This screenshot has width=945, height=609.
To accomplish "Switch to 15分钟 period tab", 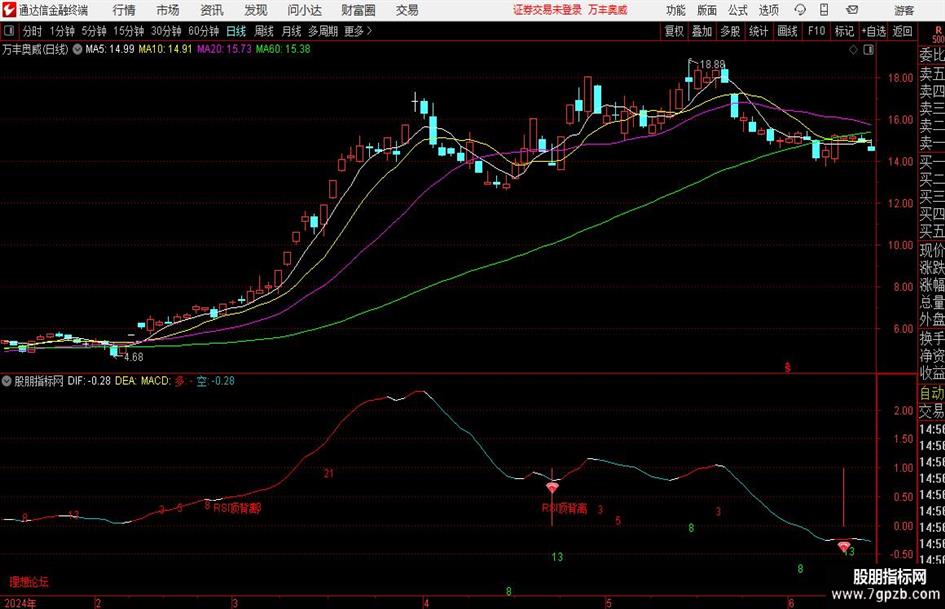I will [128, 31].
